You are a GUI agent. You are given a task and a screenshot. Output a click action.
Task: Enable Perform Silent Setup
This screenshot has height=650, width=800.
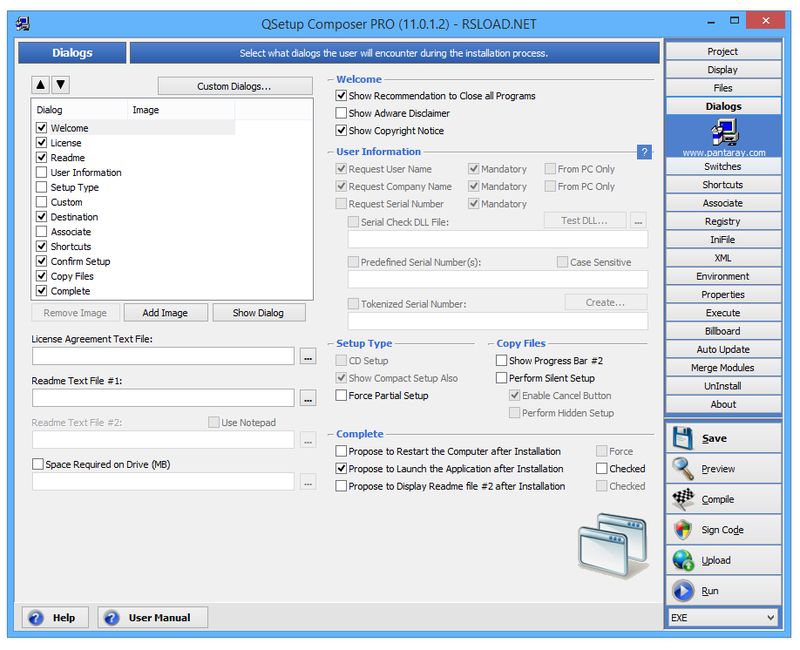click(x=502, y=378)
